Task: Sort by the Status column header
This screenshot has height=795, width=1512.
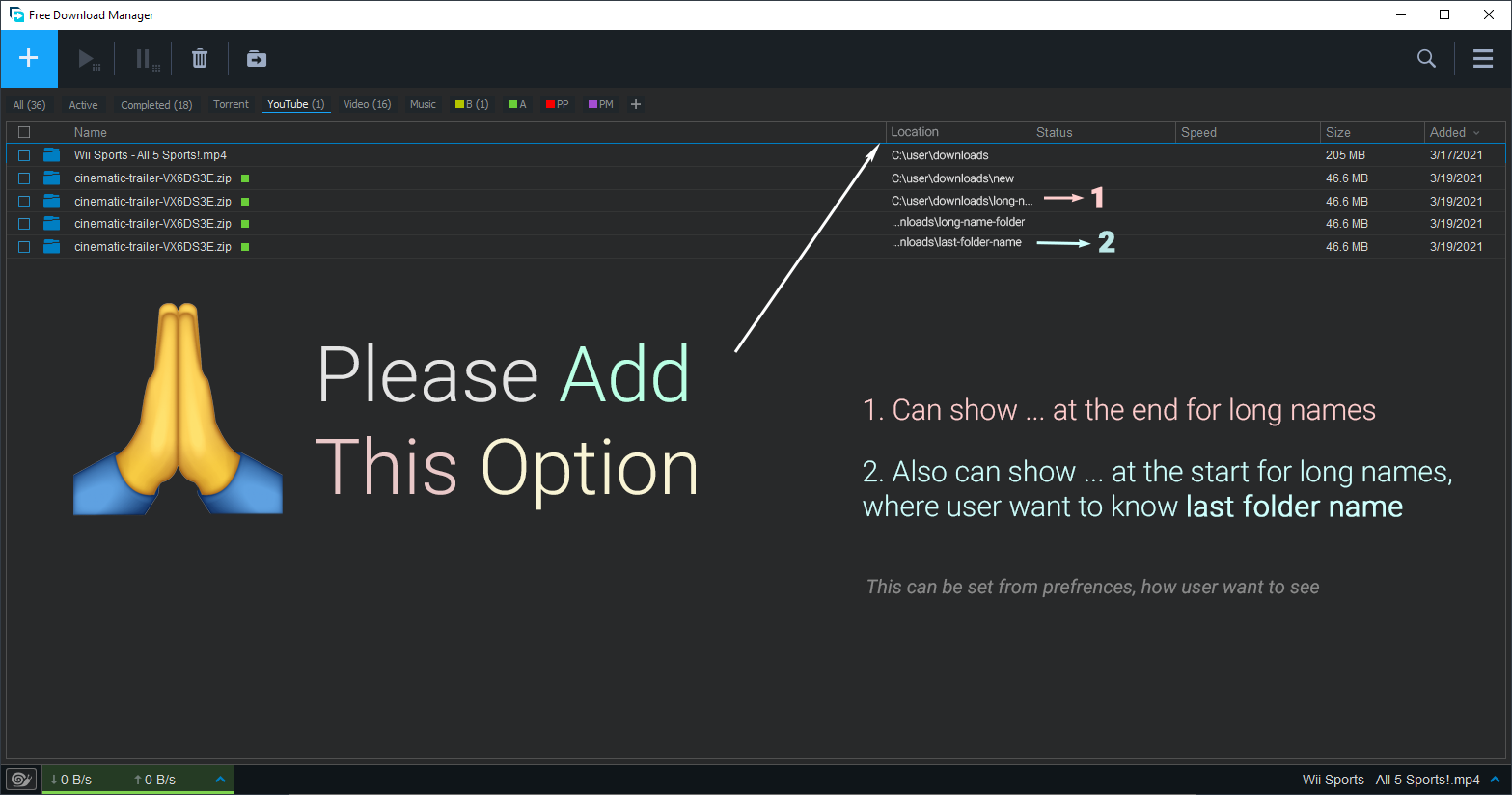Action: pyautogui.click(x=1104, y=132)
